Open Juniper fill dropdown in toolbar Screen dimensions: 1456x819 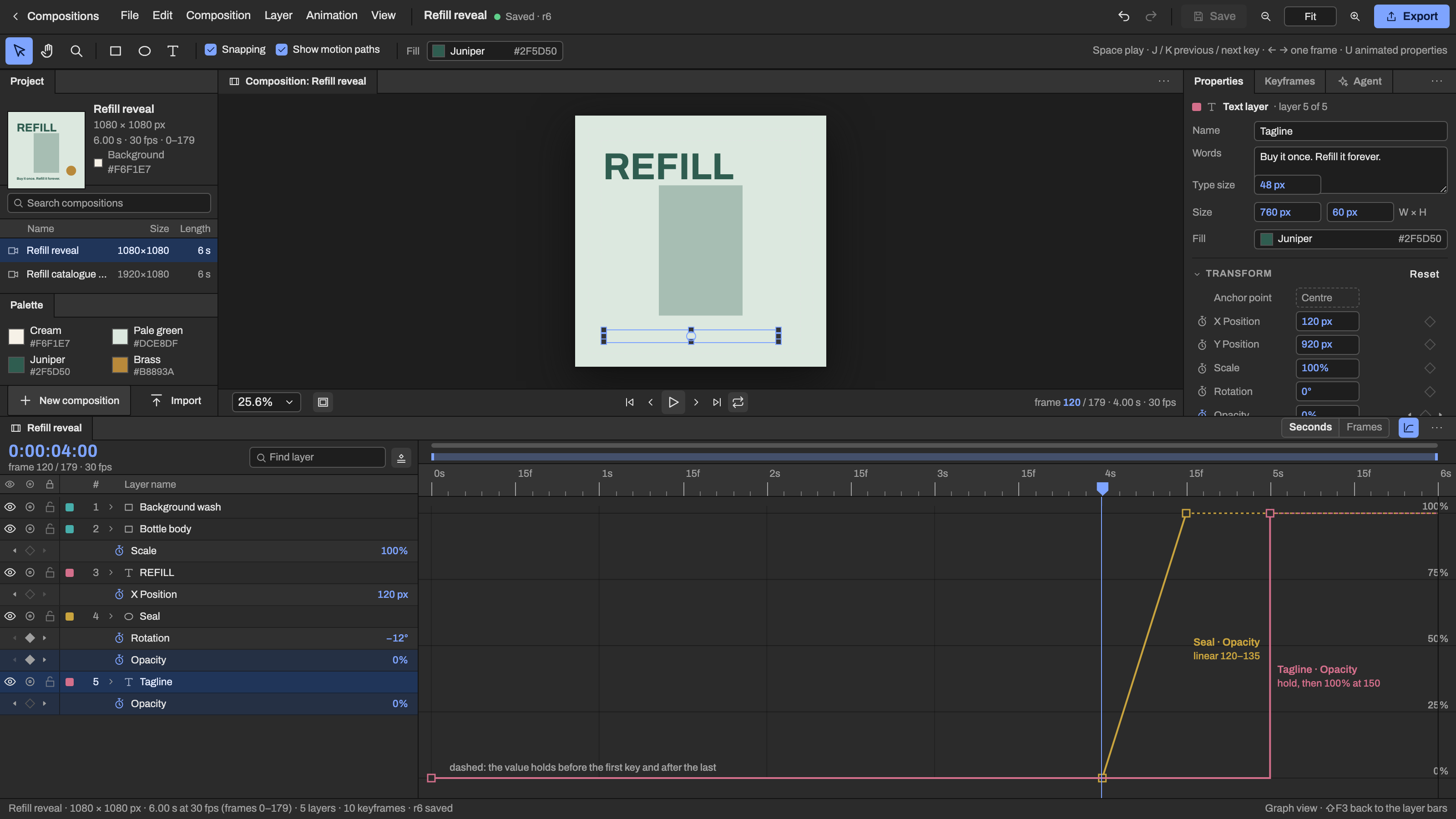pyautogui.click(x=495, y=51)
